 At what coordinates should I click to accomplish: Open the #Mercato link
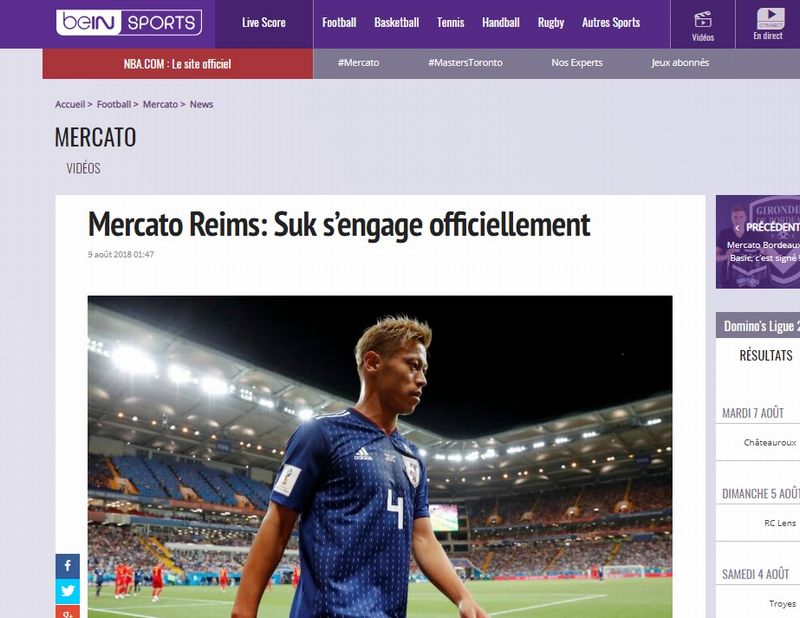tap(358, 63)
